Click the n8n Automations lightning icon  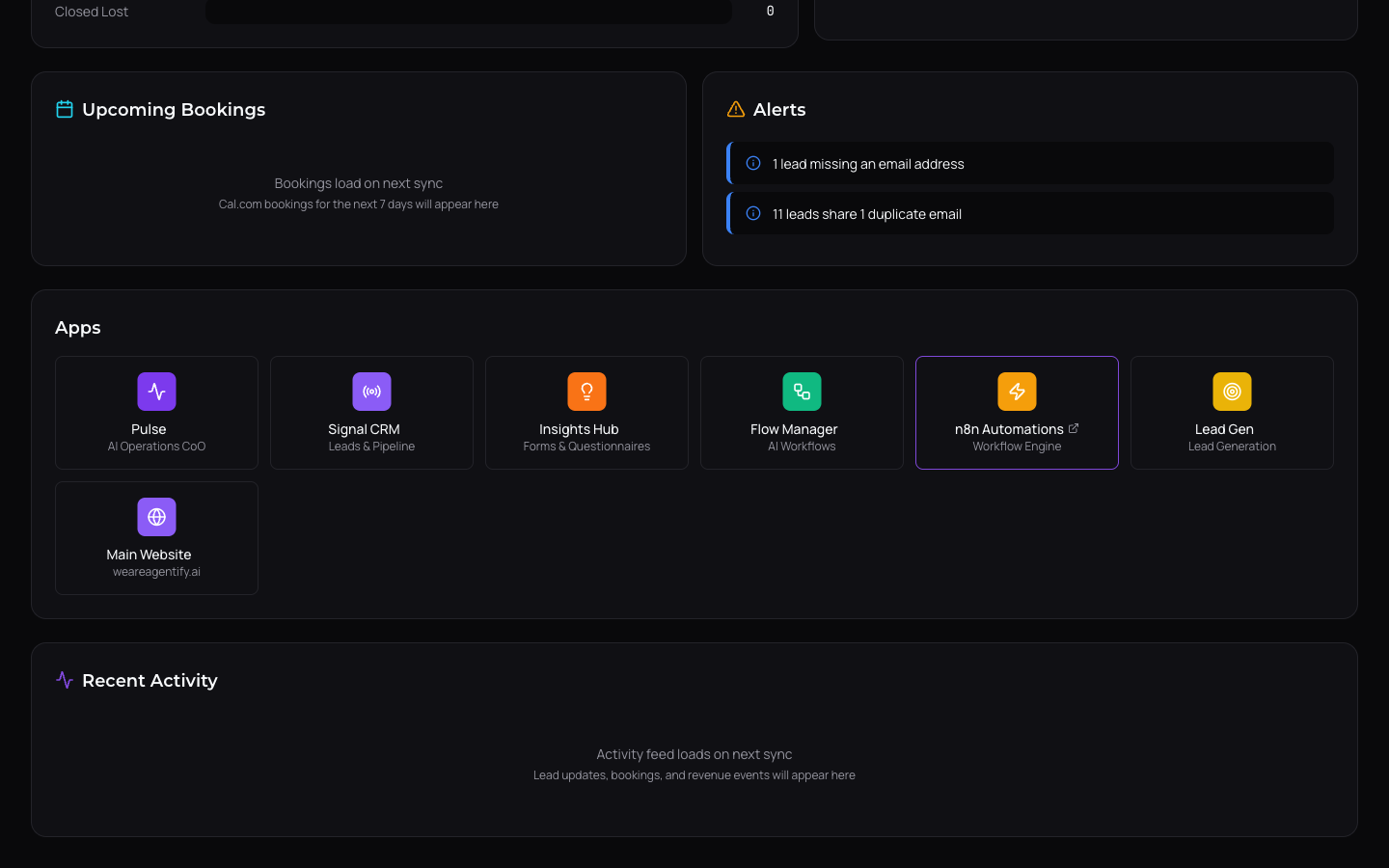point(1017,392)
